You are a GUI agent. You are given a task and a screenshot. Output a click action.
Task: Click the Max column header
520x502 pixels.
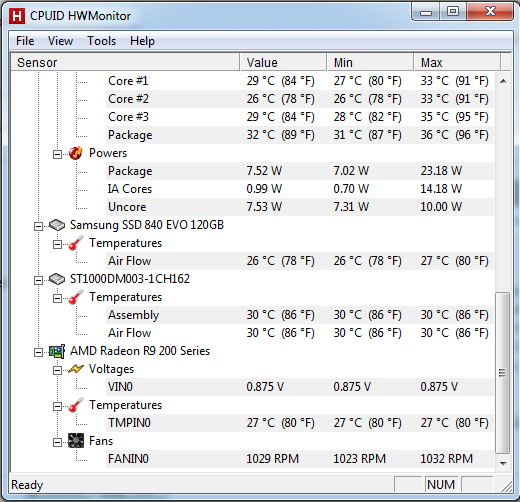pyautogui.click(x=457, y=62)
